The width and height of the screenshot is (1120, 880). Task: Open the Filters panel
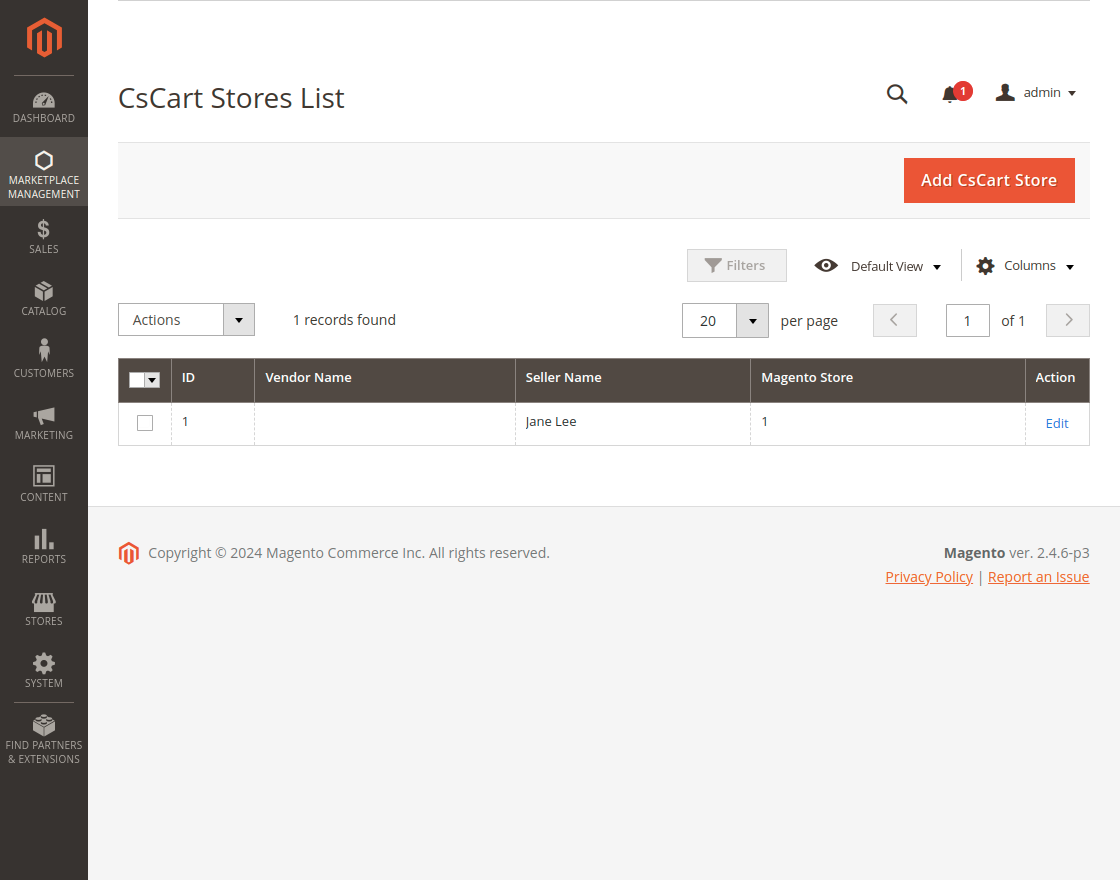pos(736,265)
